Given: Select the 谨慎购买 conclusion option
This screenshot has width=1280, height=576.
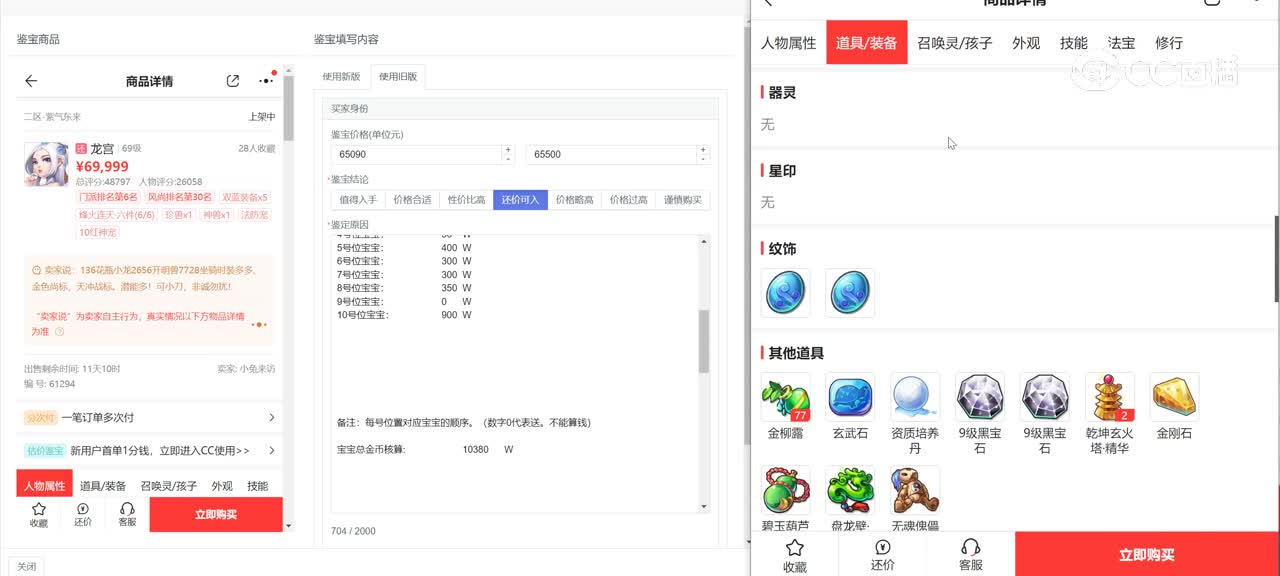Looking at the screenshot, I should (683, 200).
